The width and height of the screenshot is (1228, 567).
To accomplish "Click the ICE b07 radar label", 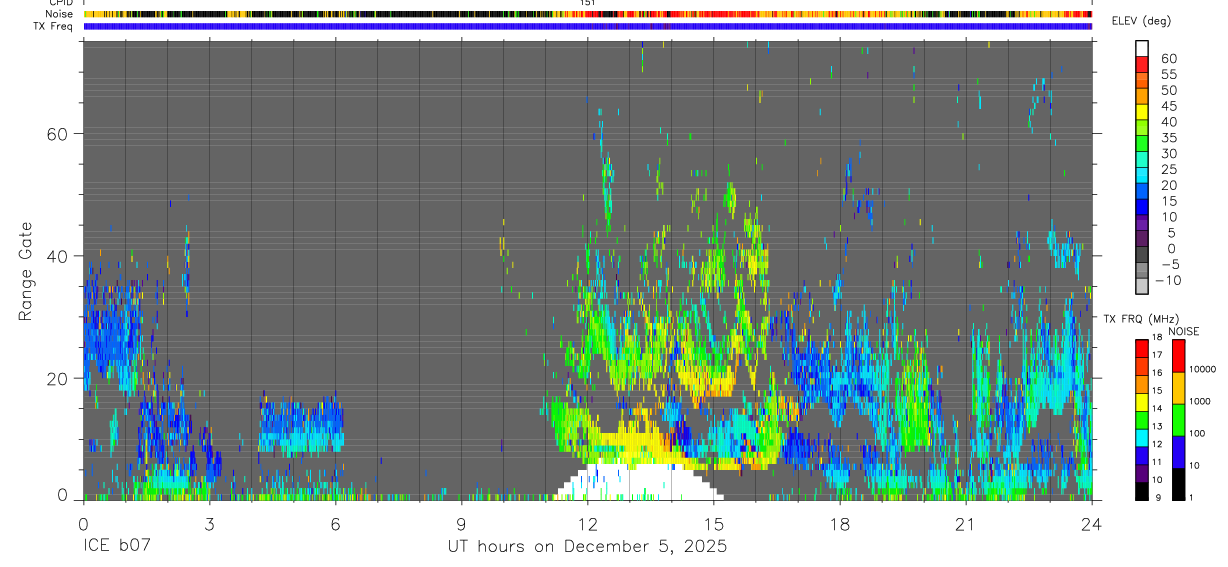I will pos(116,547).
